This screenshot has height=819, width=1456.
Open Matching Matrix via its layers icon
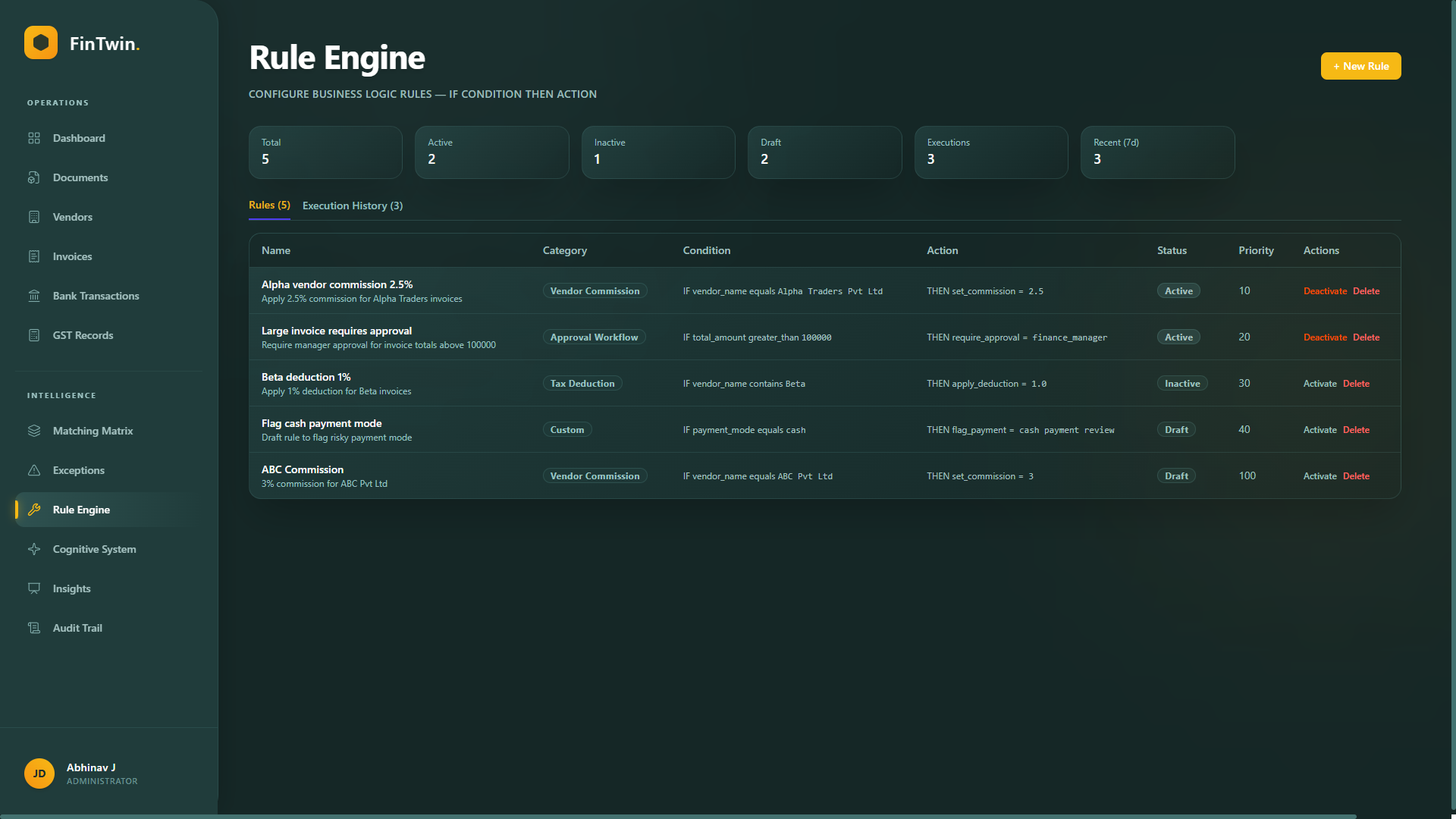click(x=34, y=431)
